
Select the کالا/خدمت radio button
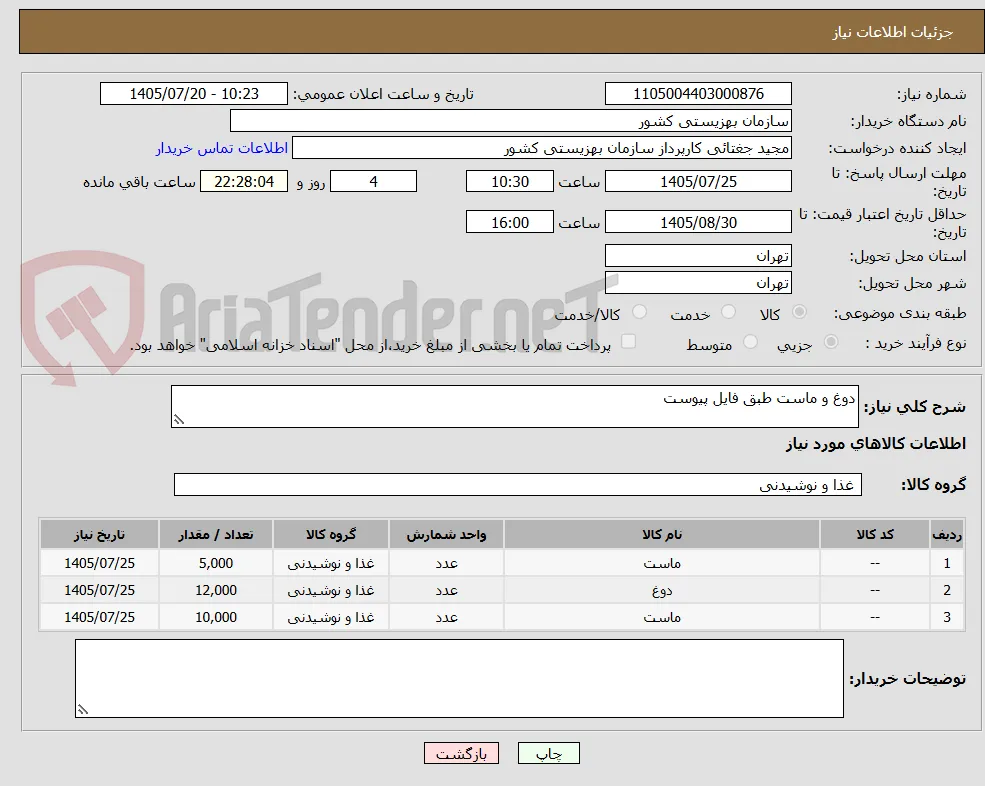coord(639,312)
